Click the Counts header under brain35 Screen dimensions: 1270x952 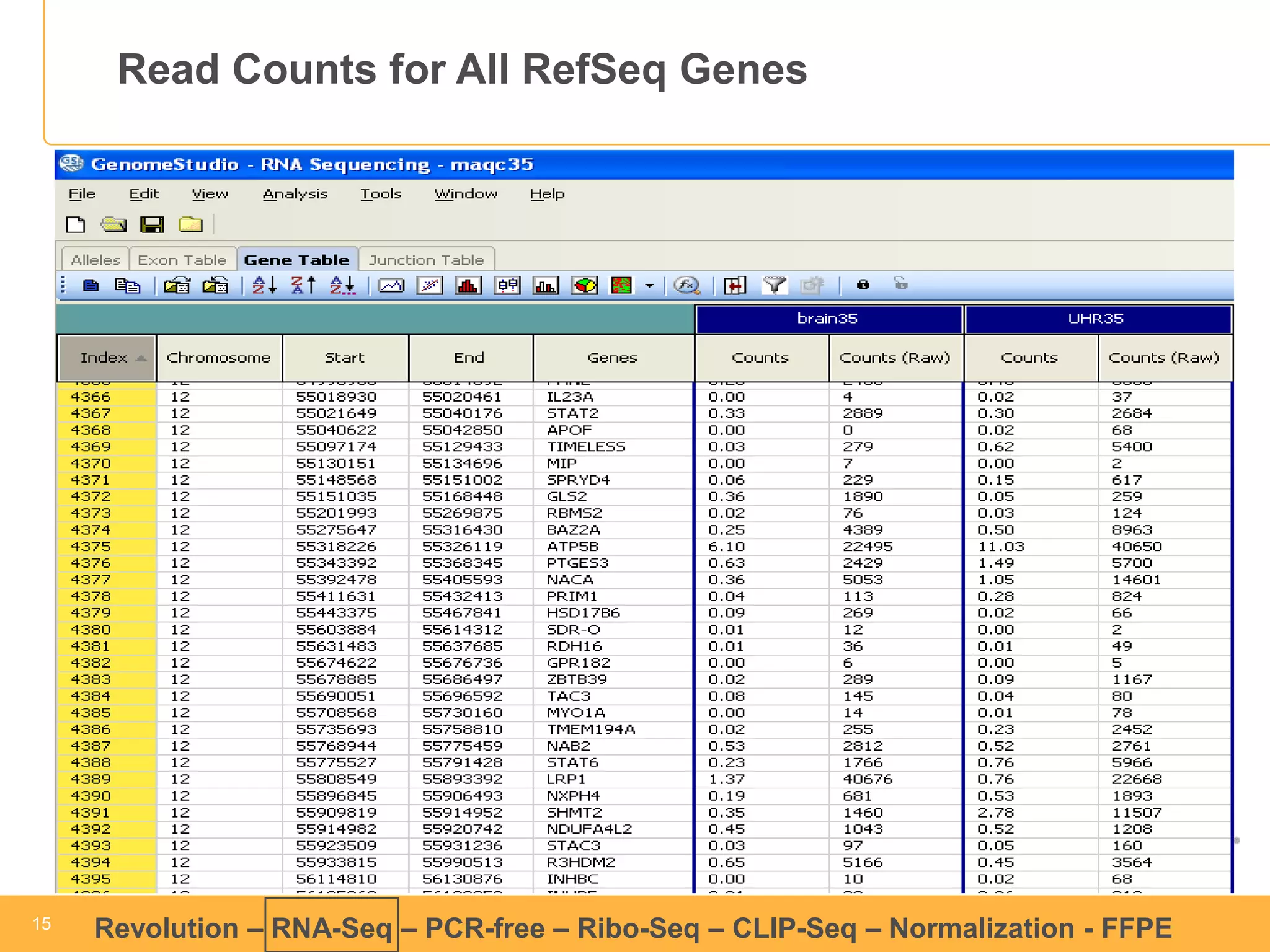pos(761,358)
